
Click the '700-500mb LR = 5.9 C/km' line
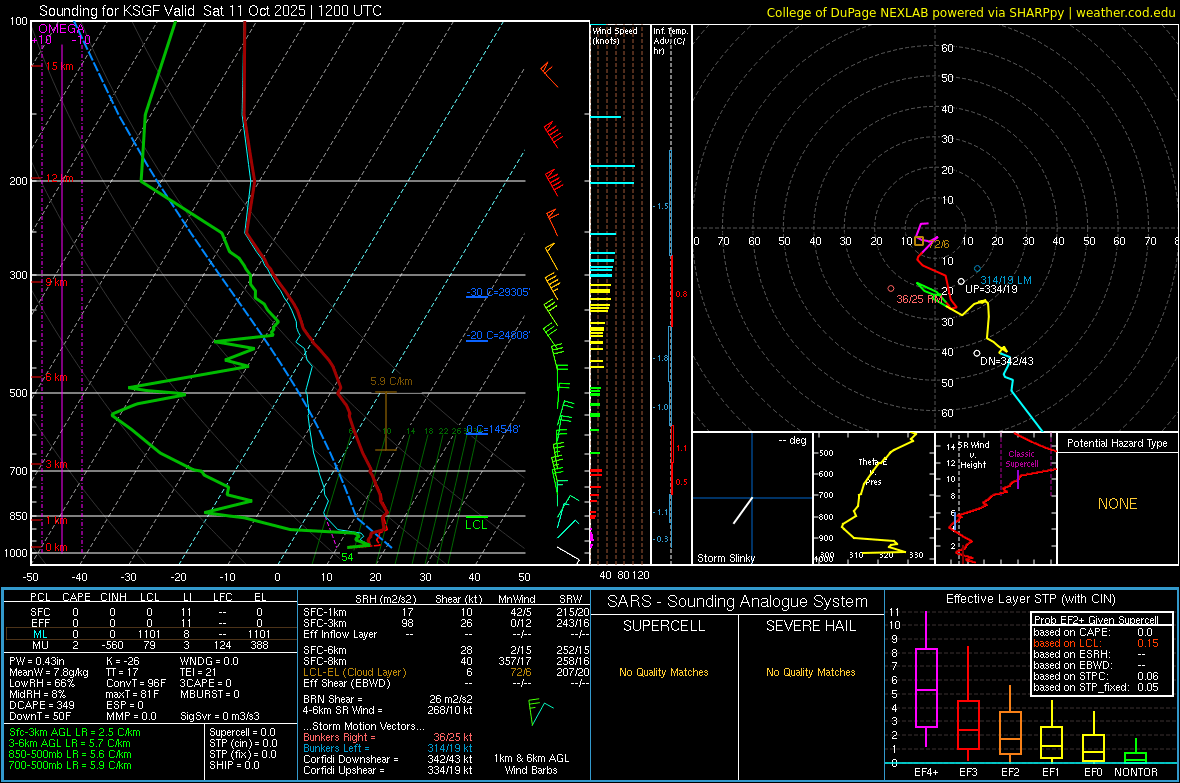click(x=70, y=765)
